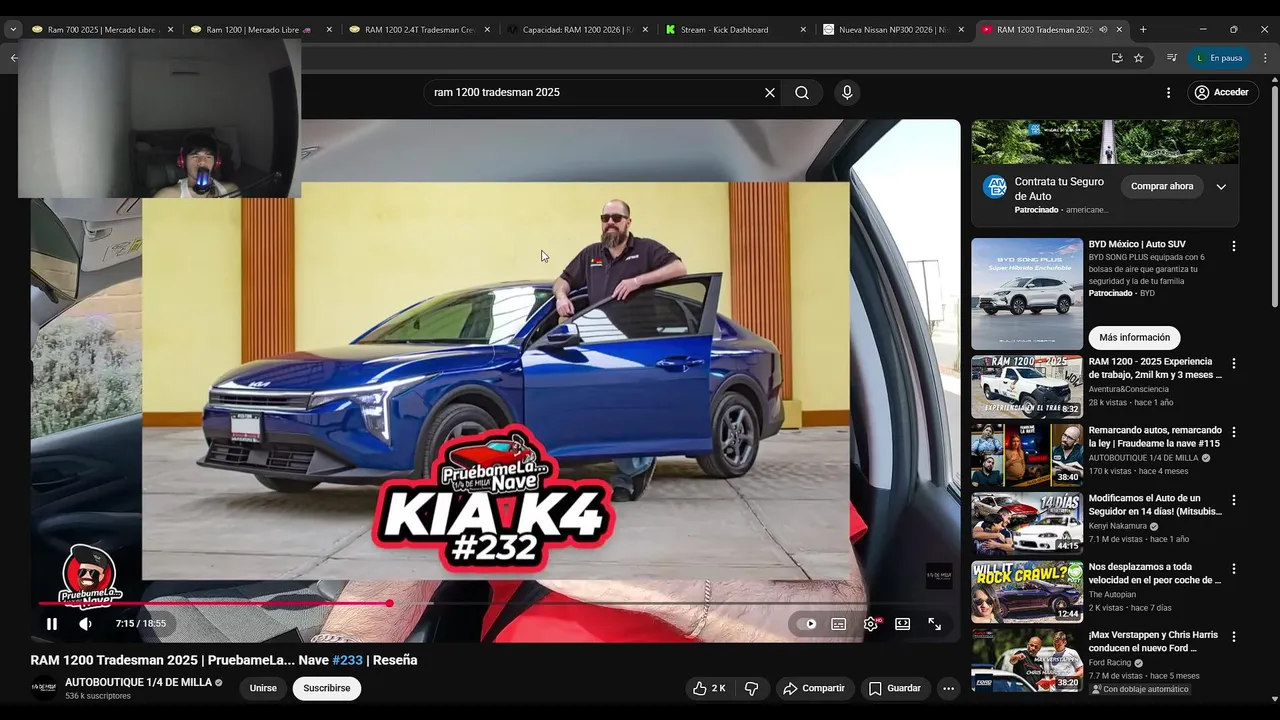Viewport: 1280px width, 720px height.
Task: Open AUTOBOUTIQUE 1/4 DE MILLA channel name
Action: (x=138, y=682)
